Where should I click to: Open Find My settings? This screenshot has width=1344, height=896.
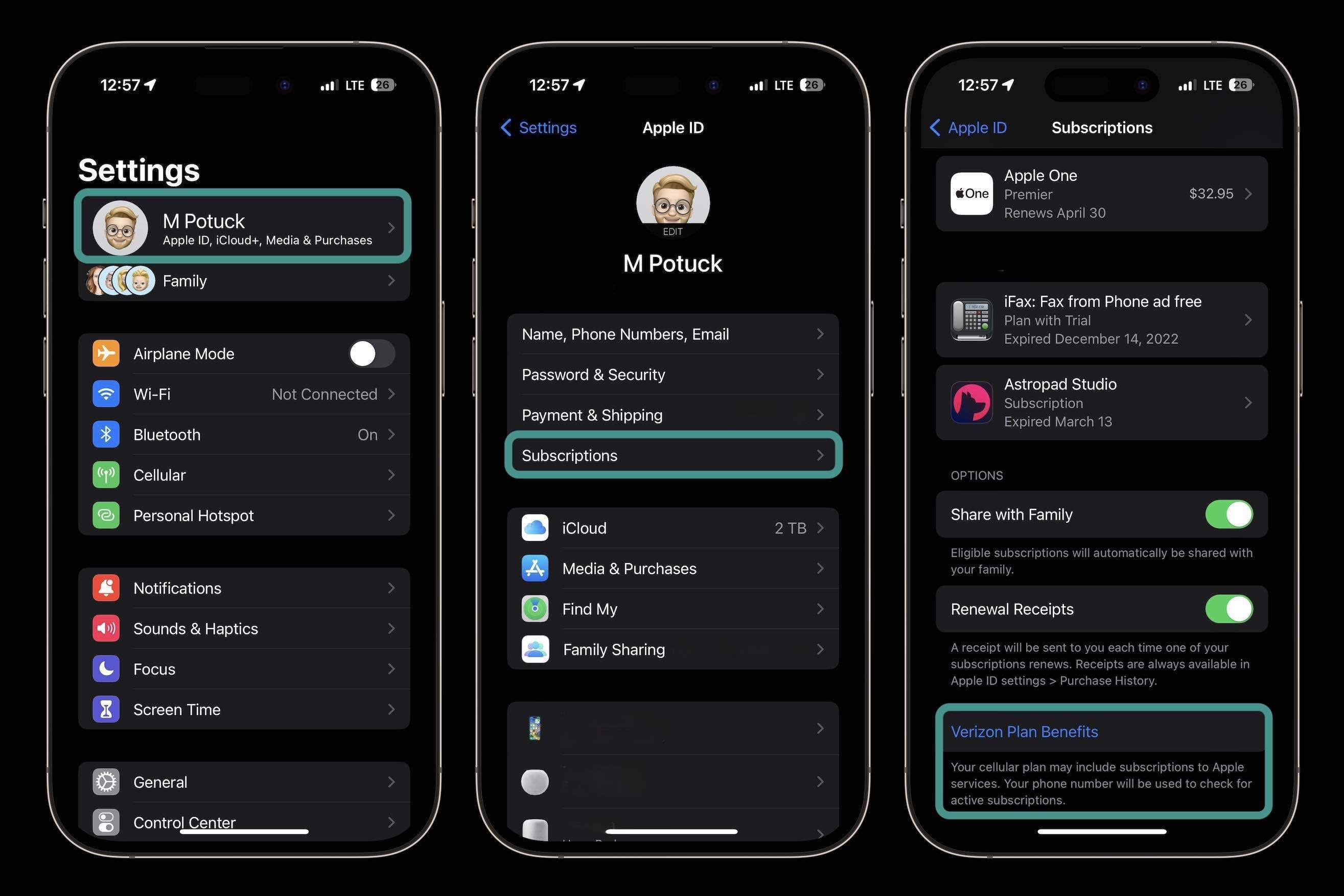pyautogui.click(x=672, y=608)
